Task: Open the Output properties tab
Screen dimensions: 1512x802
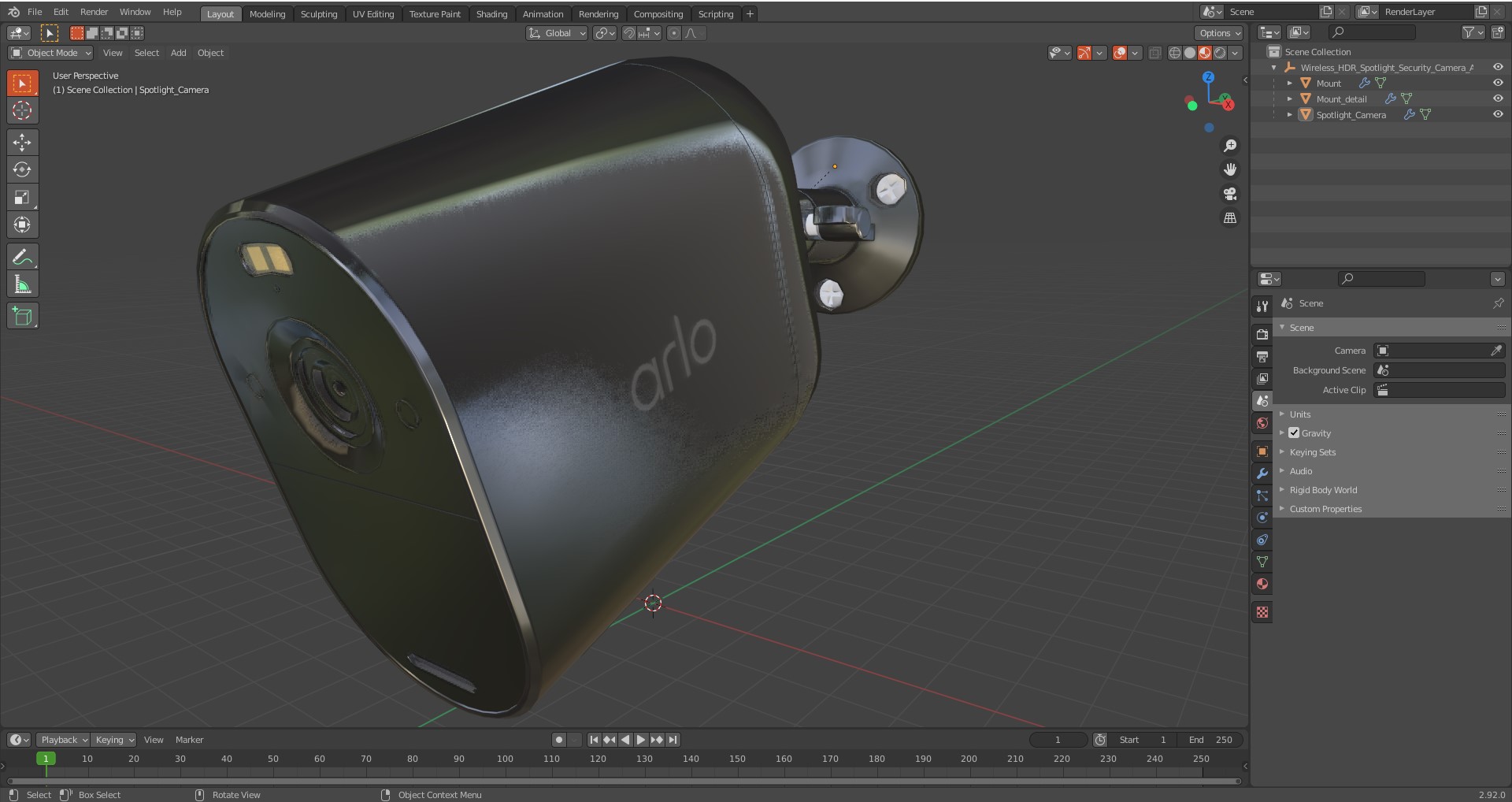Action: [1262, 356]
